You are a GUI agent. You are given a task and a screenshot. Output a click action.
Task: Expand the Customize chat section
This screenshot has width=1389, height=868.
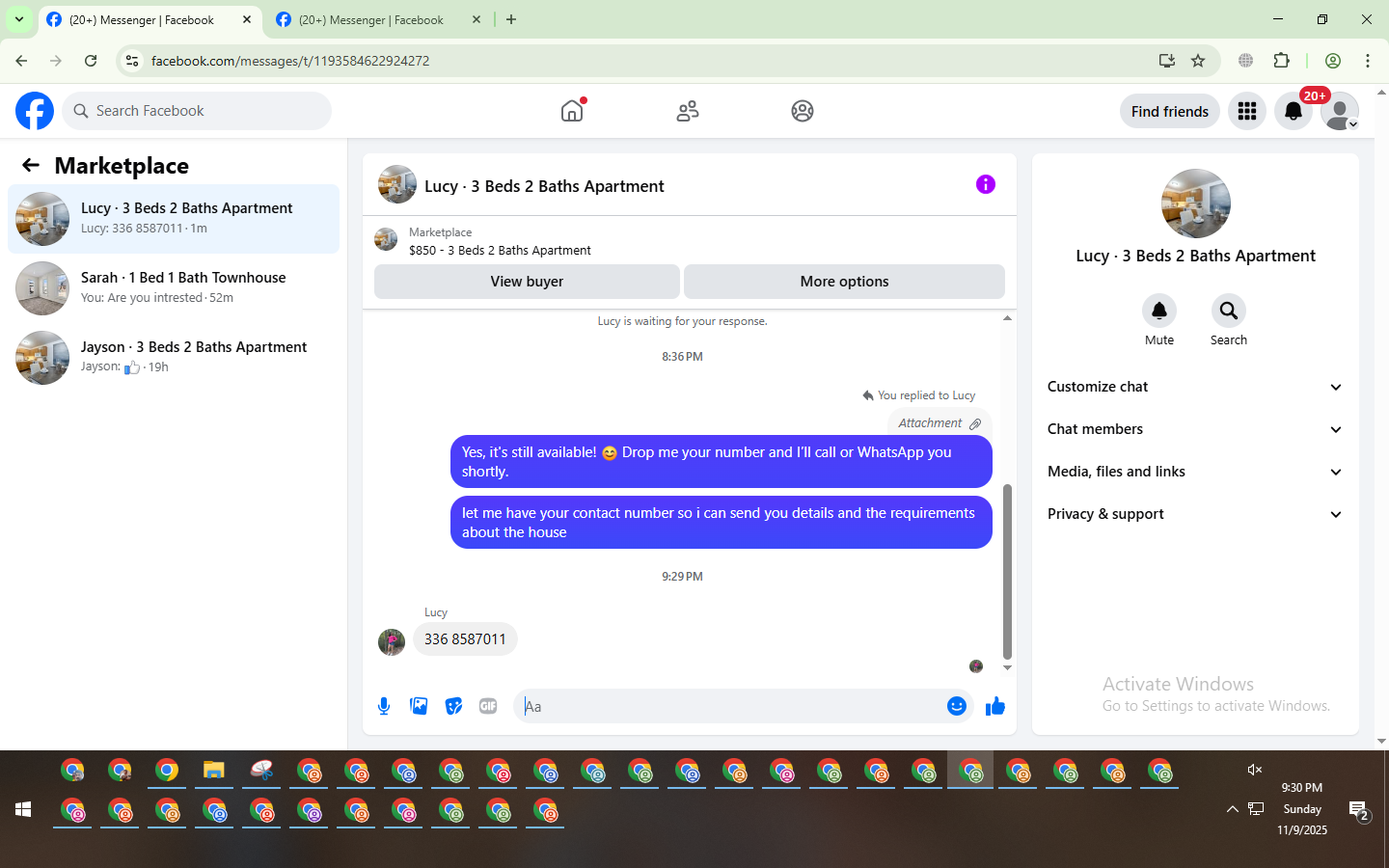1195,387
